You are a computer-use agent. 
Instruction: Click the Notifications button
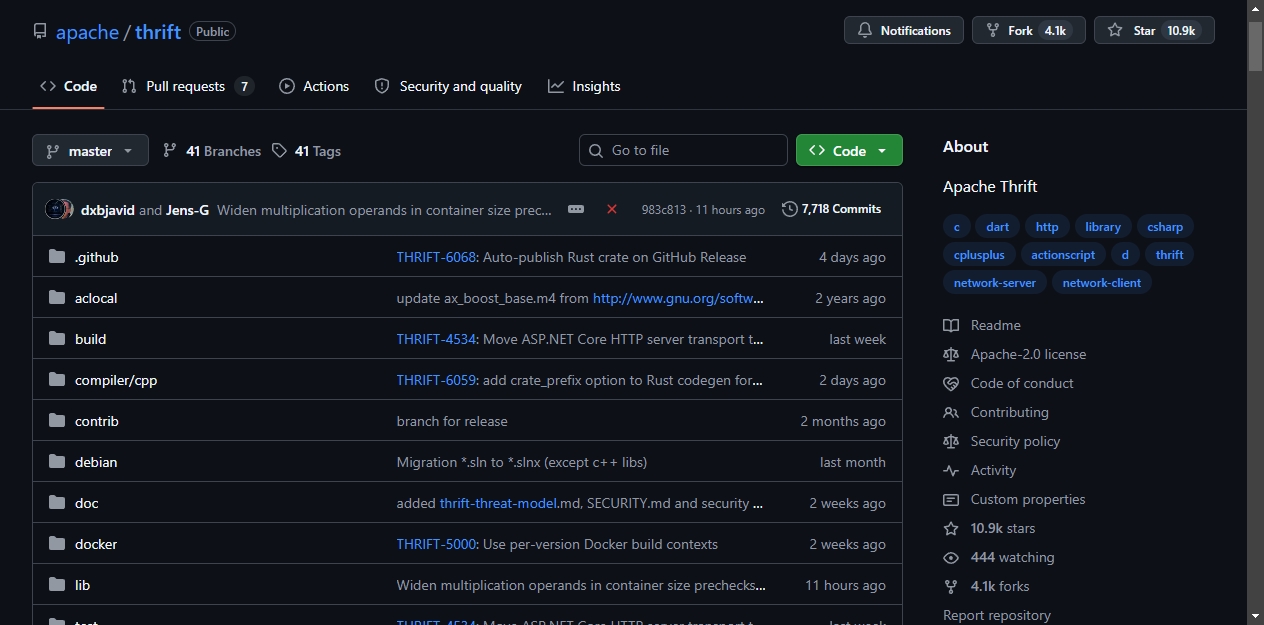point(904,30)
